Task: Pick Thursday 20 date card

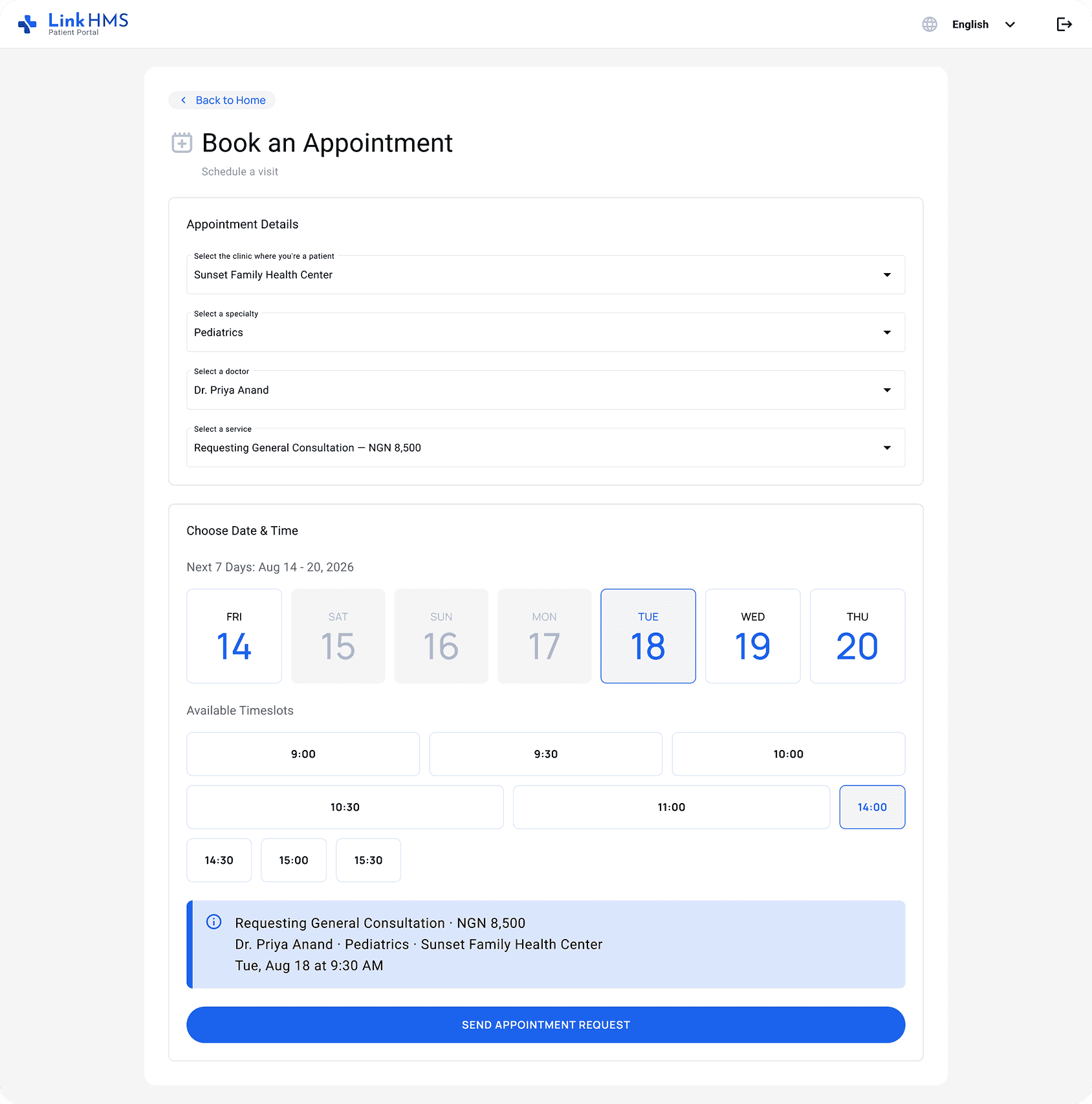Action: 858,636
